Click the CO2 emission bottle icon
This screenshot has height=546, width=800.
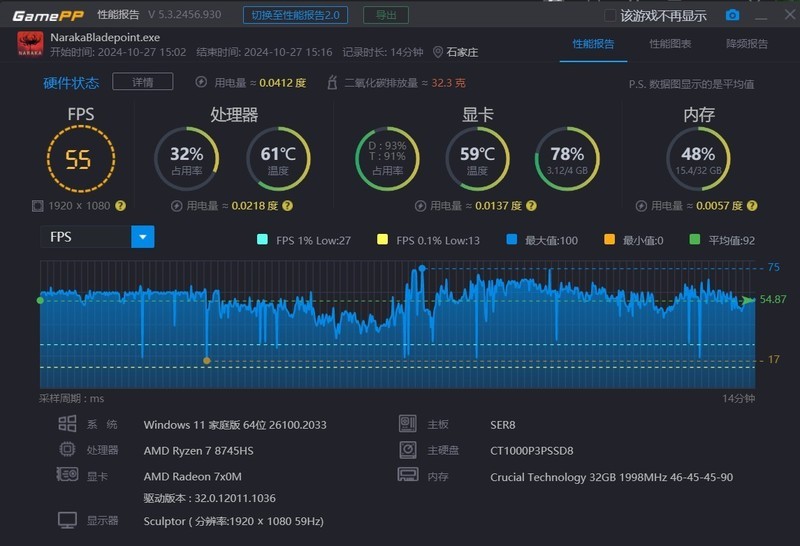pos(332,82)
